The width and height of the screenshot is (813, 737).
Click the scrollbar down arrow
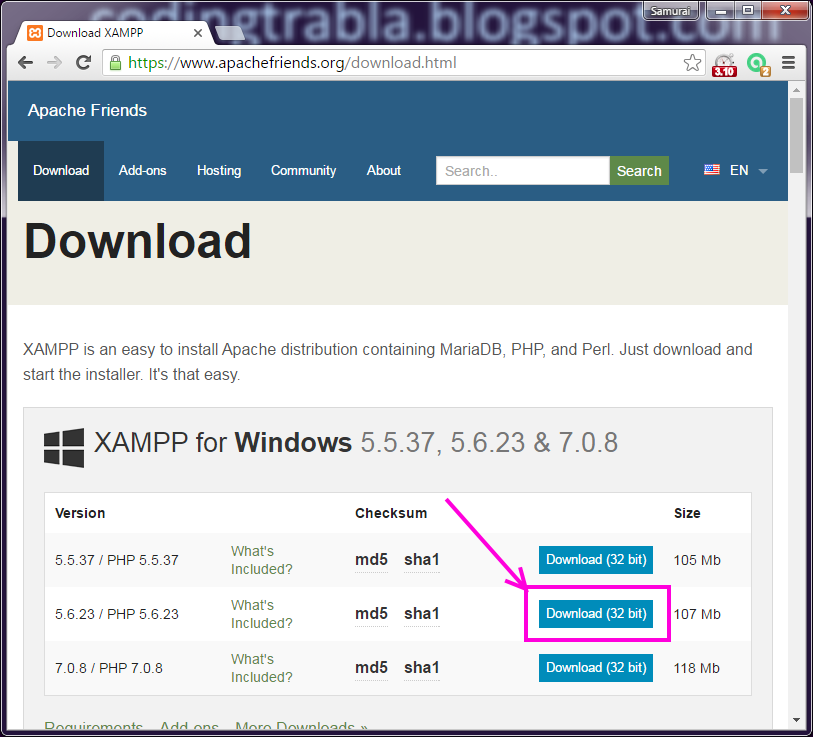(x=796, y=720)
